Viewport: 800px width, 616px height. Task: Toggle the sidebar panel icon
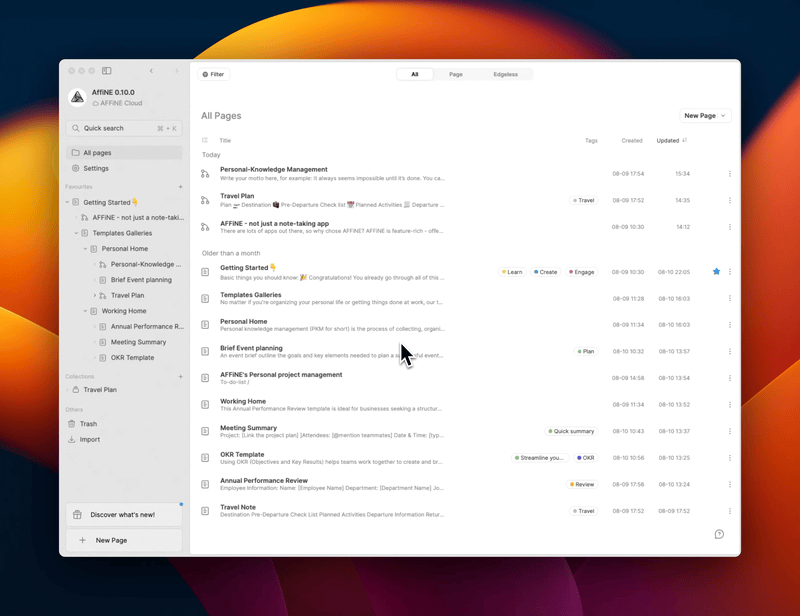(107, 71)
